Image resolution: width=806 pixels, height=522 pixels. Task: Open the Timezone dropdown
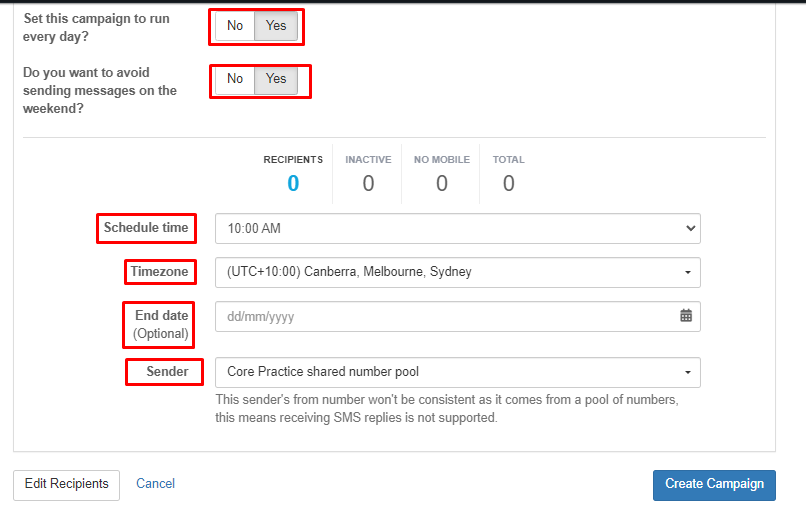click(457, 272)
